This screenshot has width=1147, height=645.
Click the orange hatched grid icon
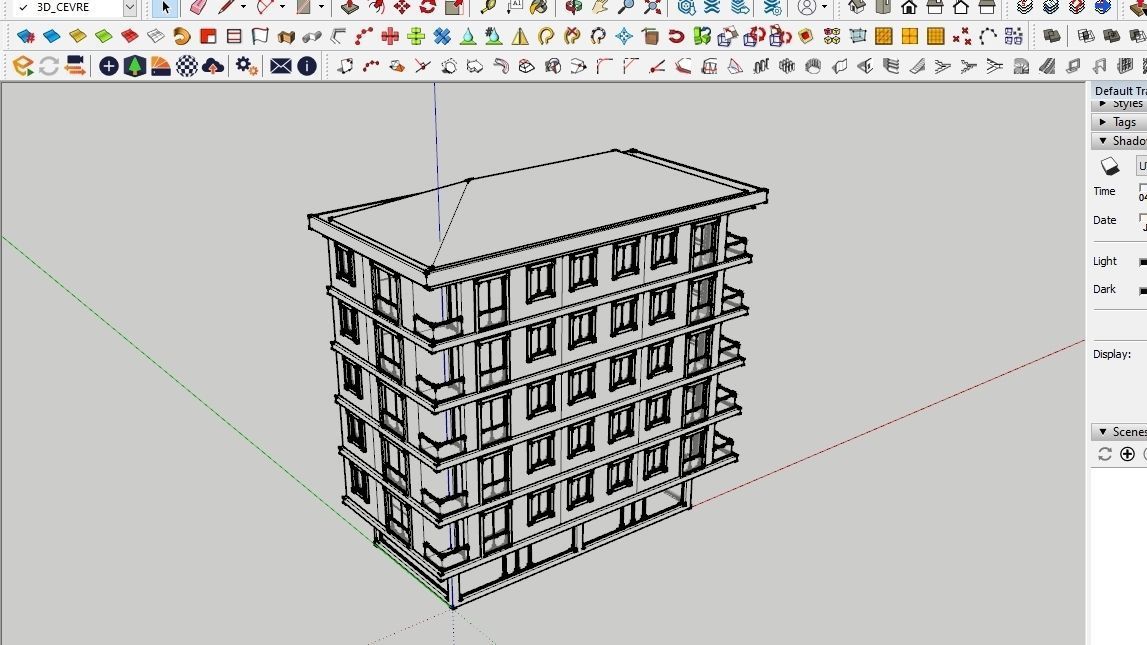(884, 36)
